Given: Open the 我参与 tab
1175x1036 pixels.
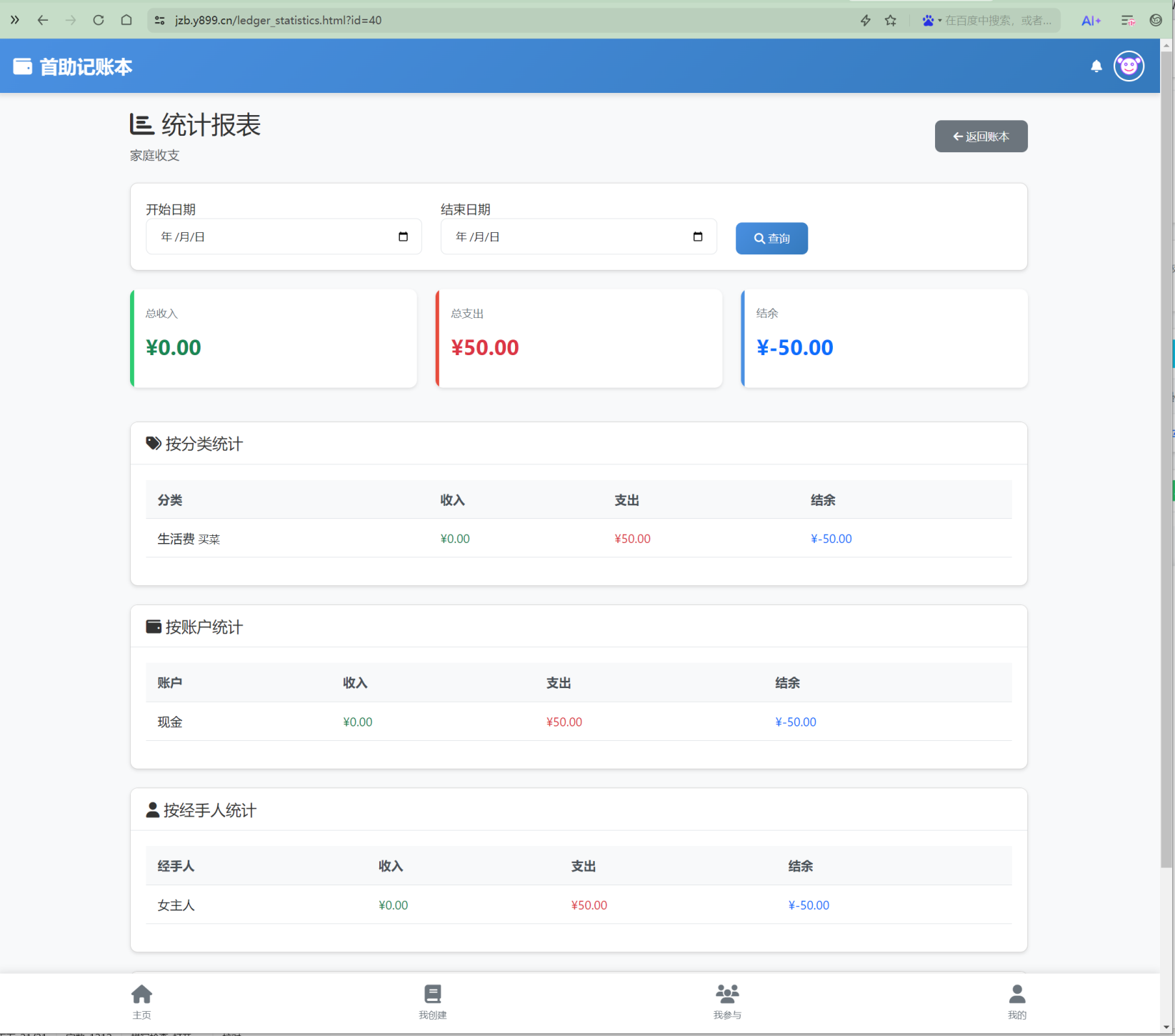Looking at the screenshot, I should click(727, 1001).
